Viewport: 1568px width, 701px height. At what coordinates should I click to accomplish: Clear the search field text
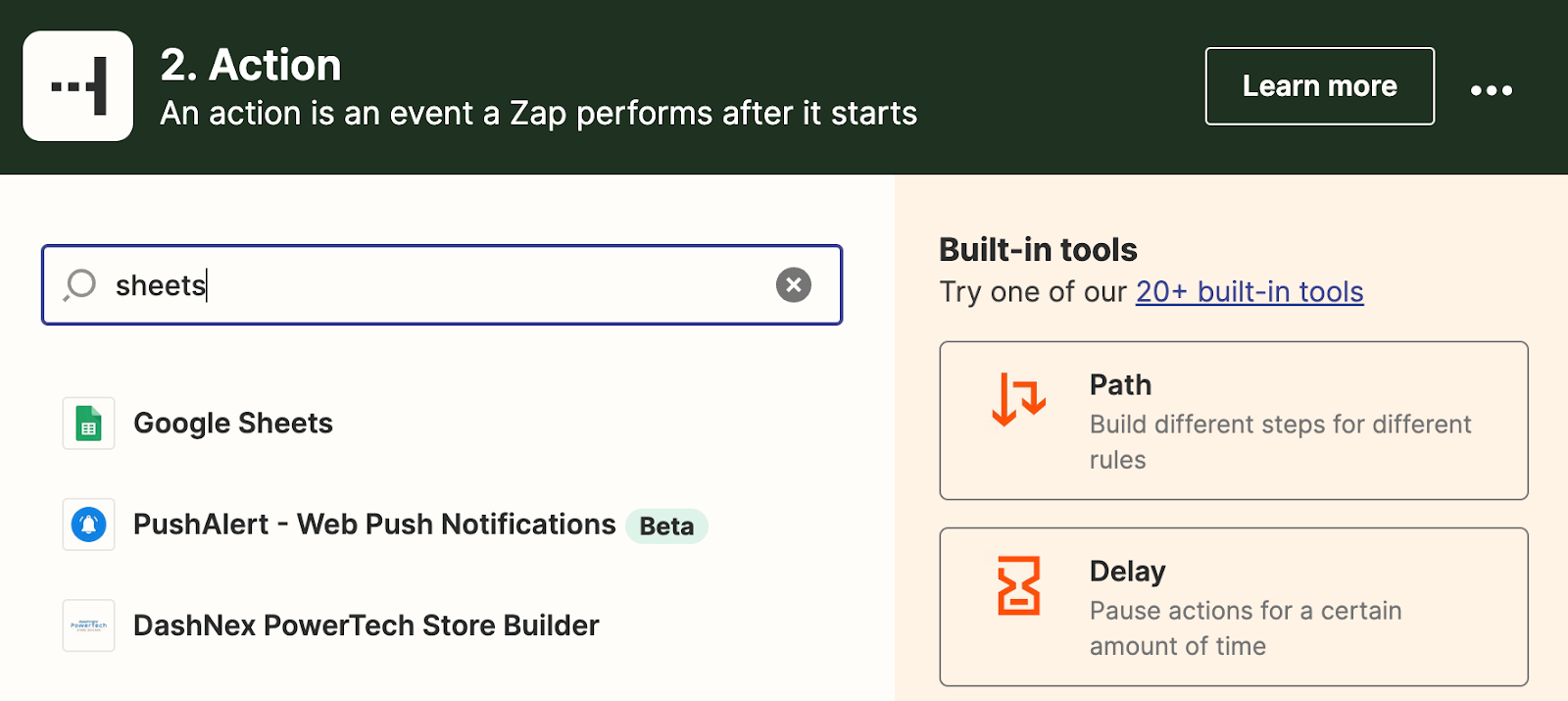pos(793,285)
